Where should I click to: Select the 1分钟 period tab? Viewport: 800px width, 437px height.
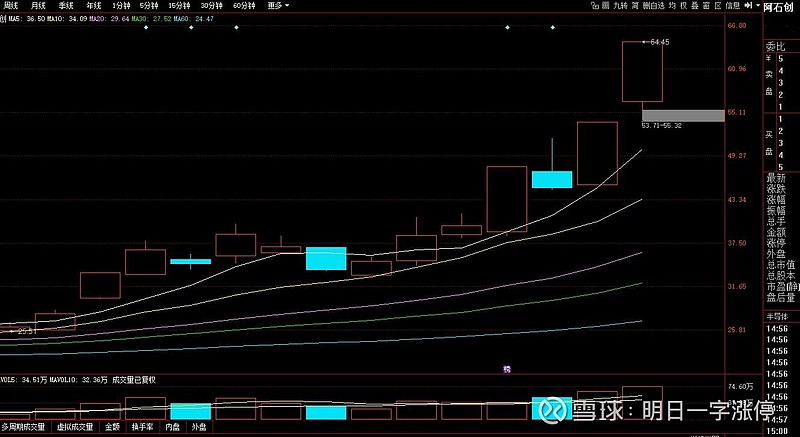point(121,6)
